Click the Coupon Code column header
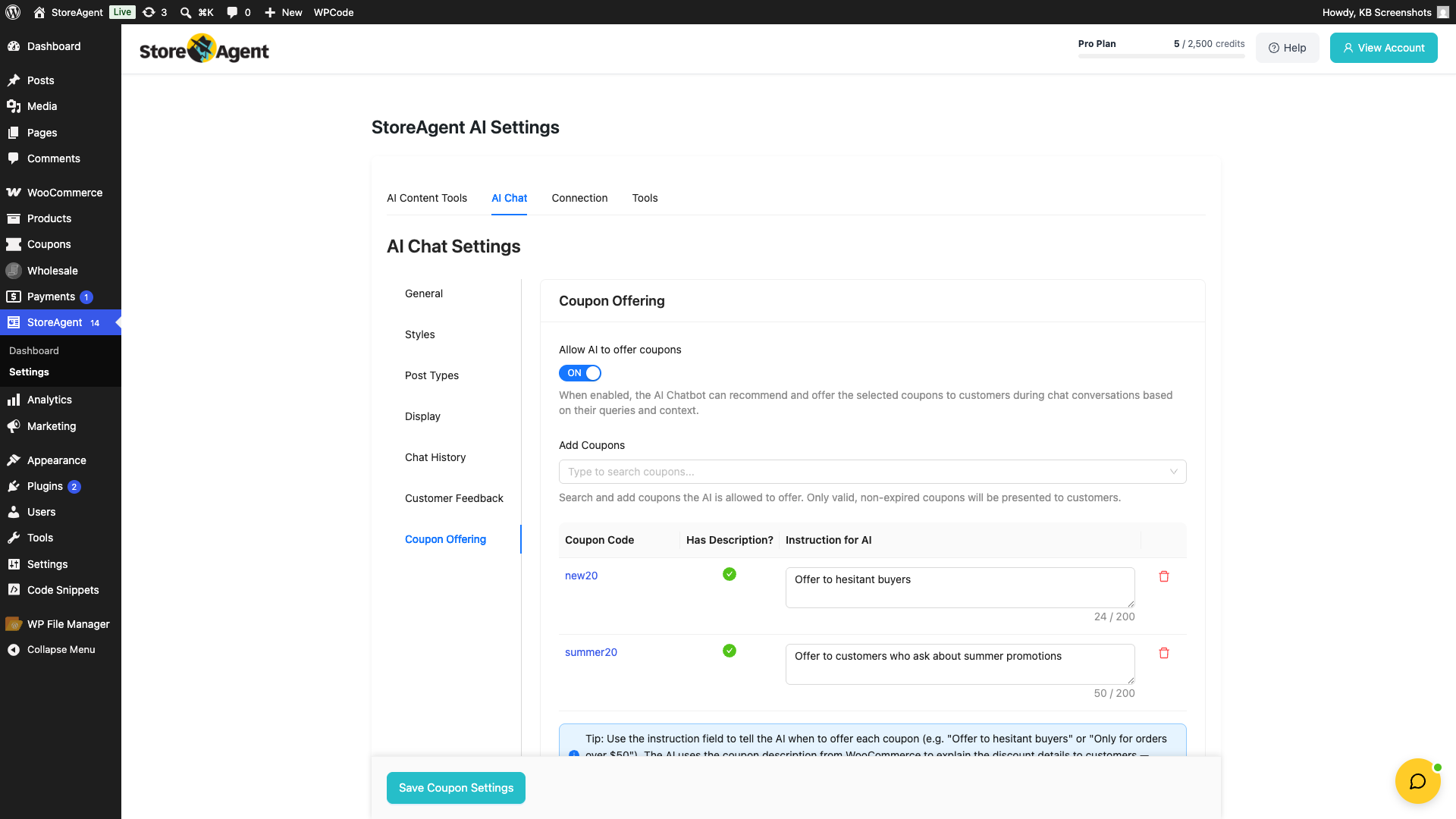Image resolution: width=1456 pixels, height=819 pixels. point(599,540)
